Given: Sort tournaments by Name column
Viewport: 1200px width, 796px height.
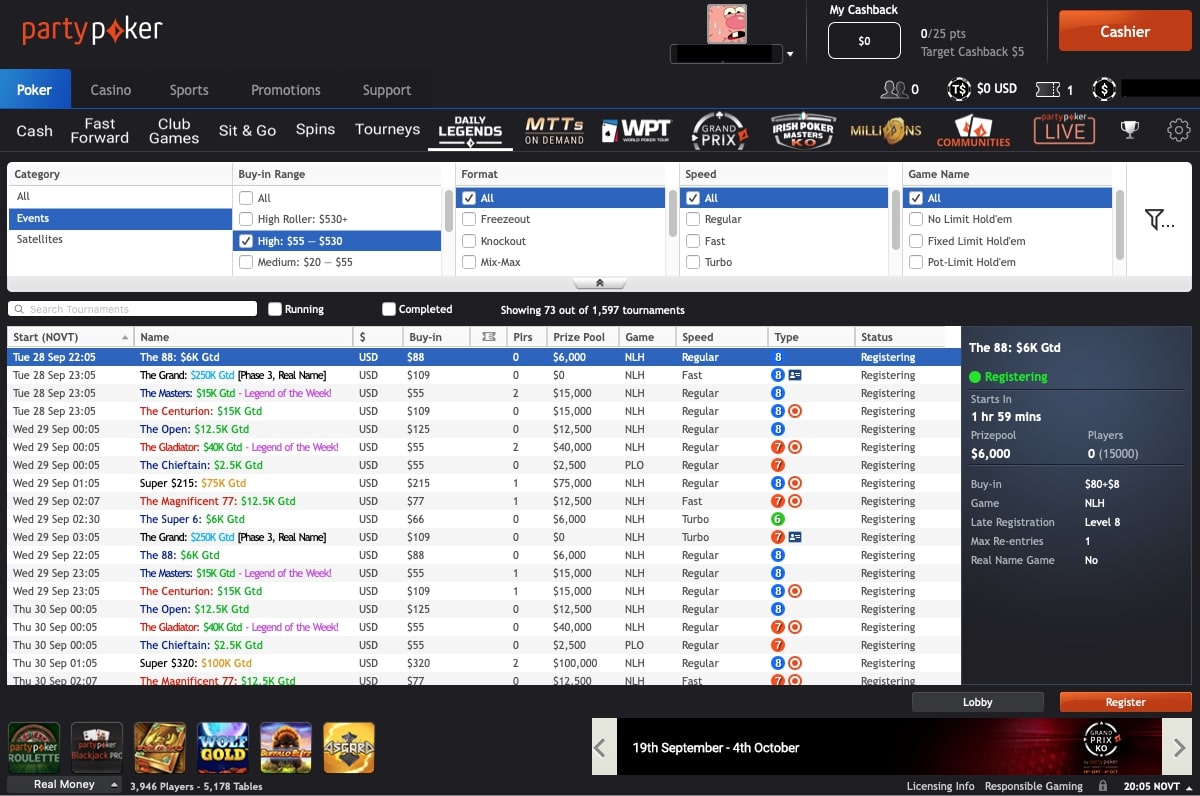Looking at the screenshot, I should click(x=243, y=337).
